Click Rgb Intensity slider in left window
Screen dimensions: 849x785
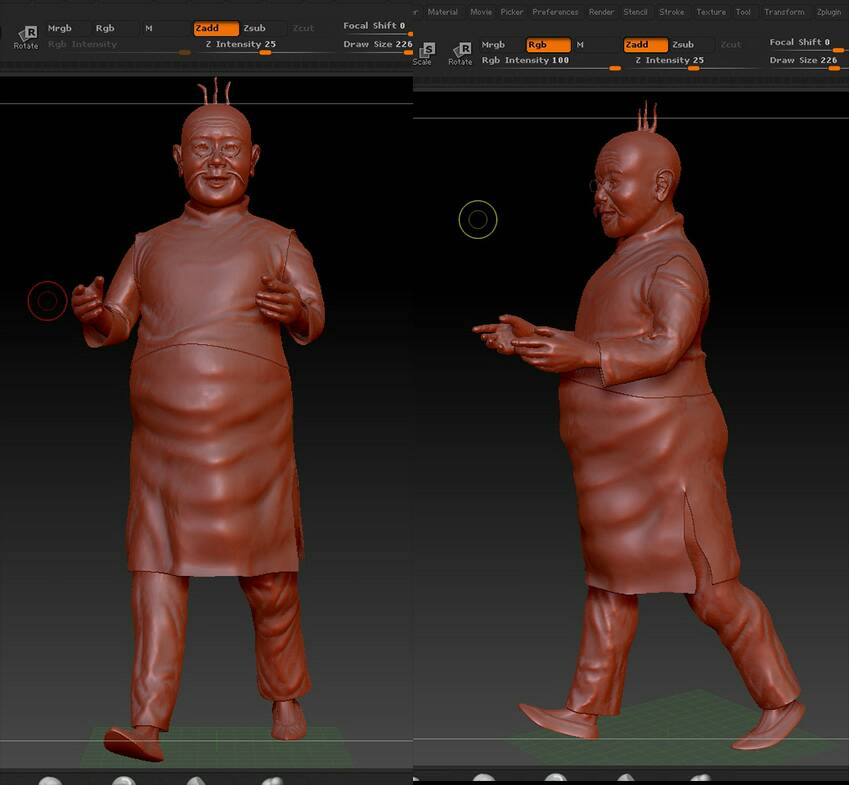118,46
